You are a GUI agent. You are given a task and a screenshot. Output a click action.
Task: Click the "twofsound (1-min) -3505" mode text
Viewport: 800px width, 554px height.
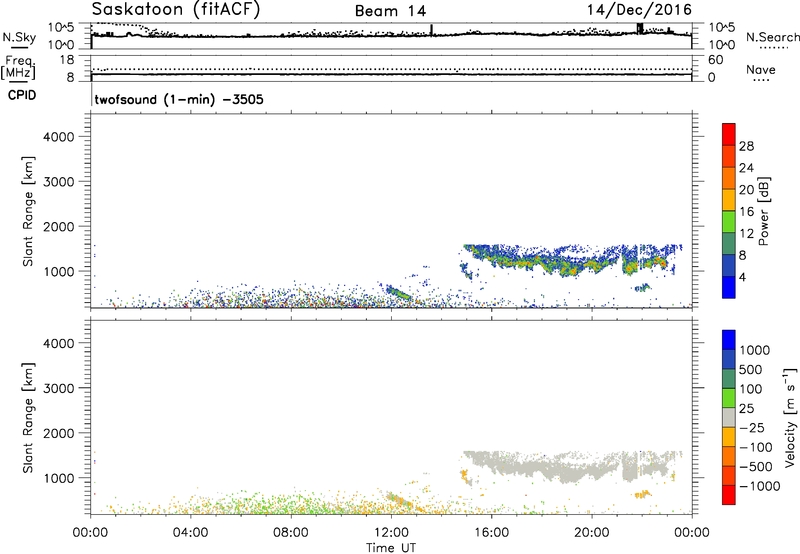179,99
